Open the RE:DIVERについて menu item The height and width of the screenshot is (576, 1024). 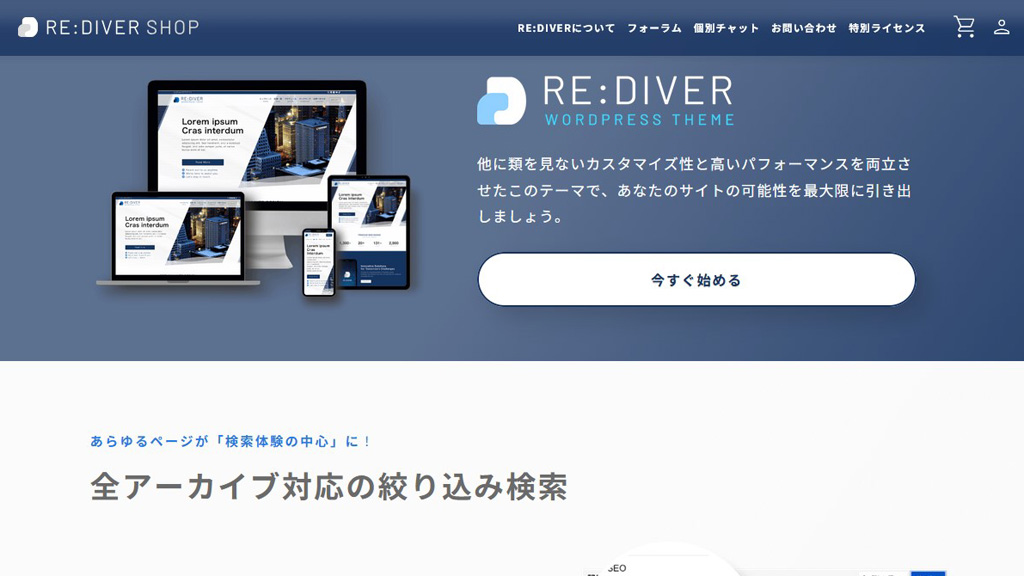(x=564, y=29)
